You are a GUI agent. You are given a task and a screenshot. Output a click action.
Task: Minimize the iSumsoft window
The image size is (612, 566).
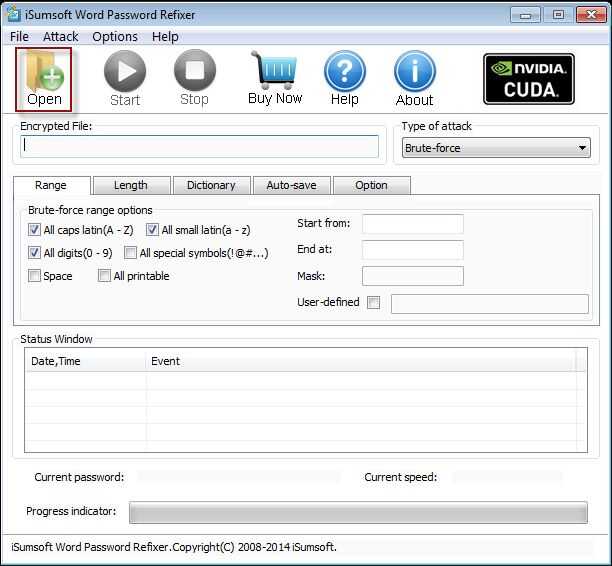[x=525, y=15]
